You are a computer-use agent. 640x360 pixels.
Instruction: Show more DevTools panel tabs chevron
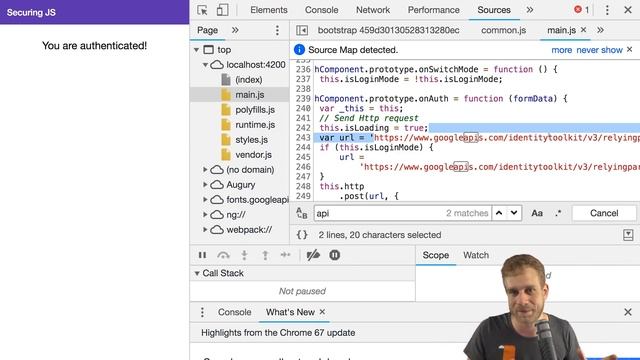(529, 10)
